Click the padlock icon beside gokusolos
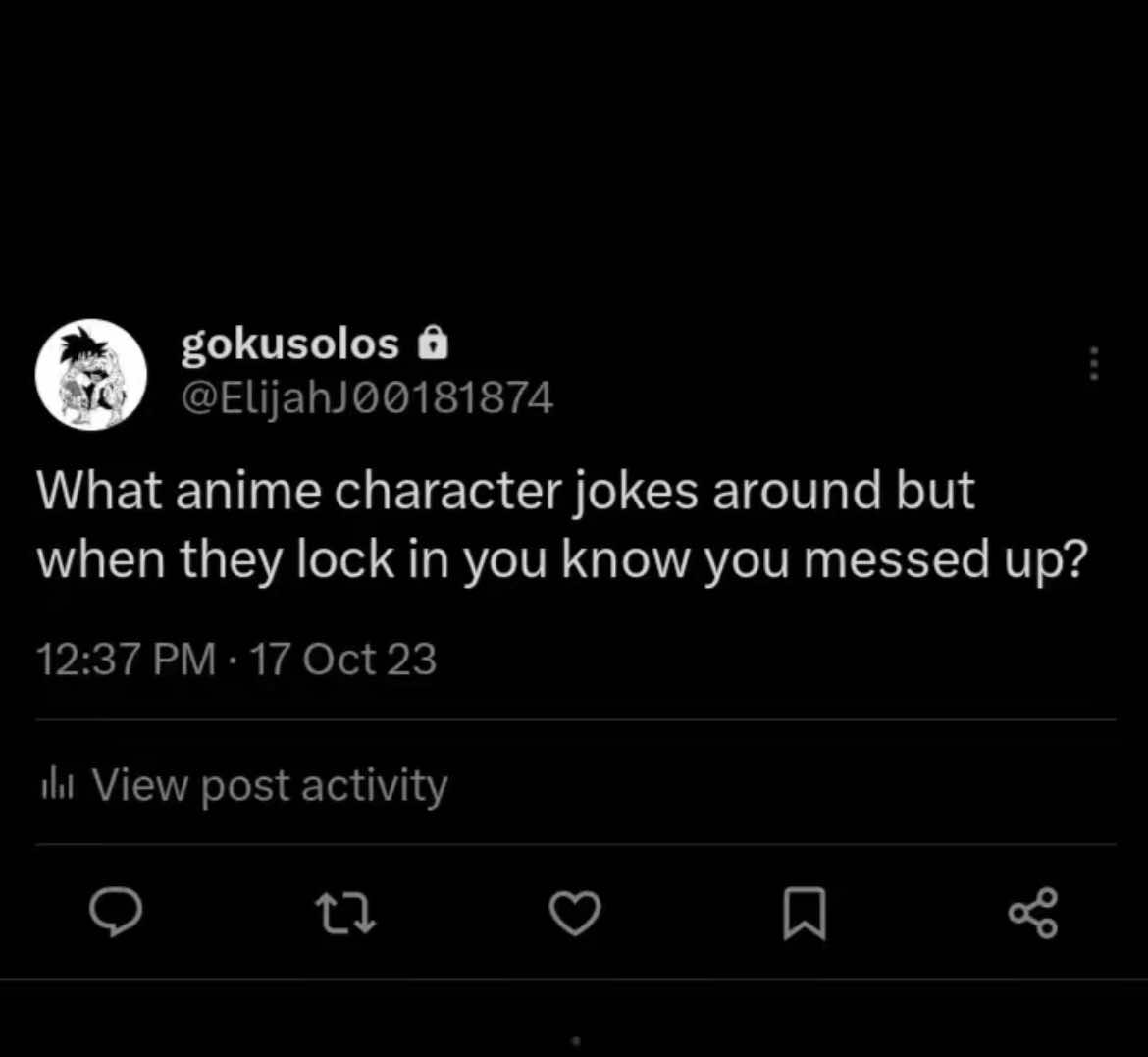Screen dimensions: 1148x1057 [433, 344]
